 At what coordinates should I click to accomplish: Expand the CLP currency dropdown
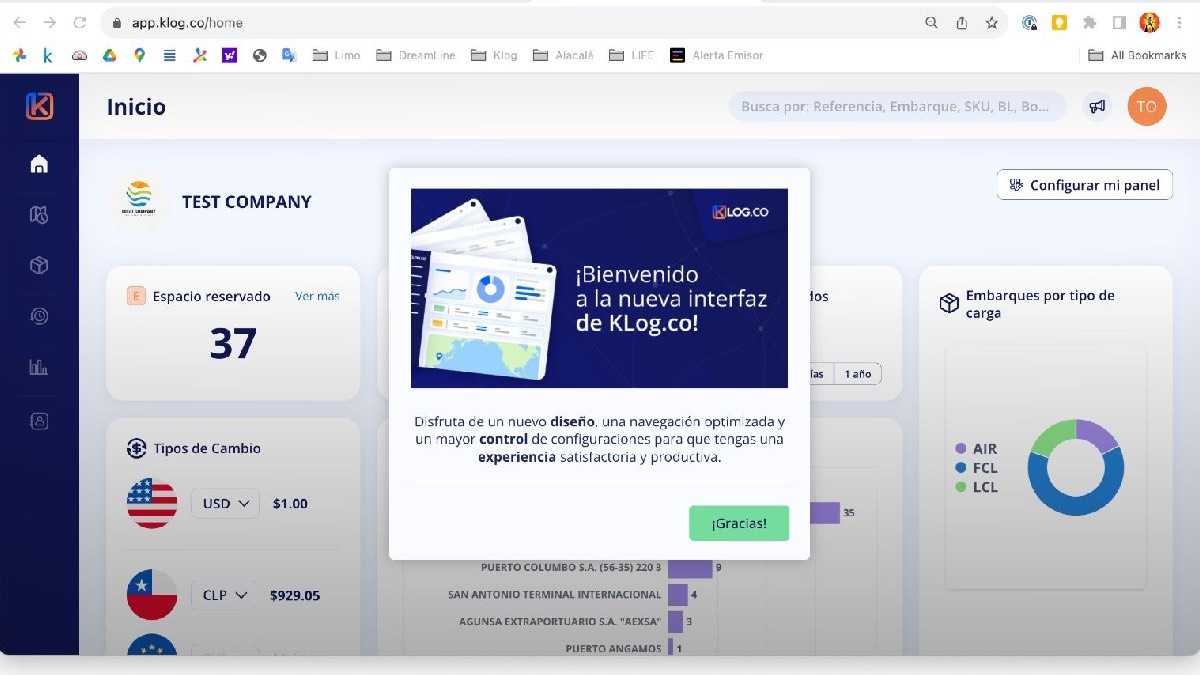[224, 595]
